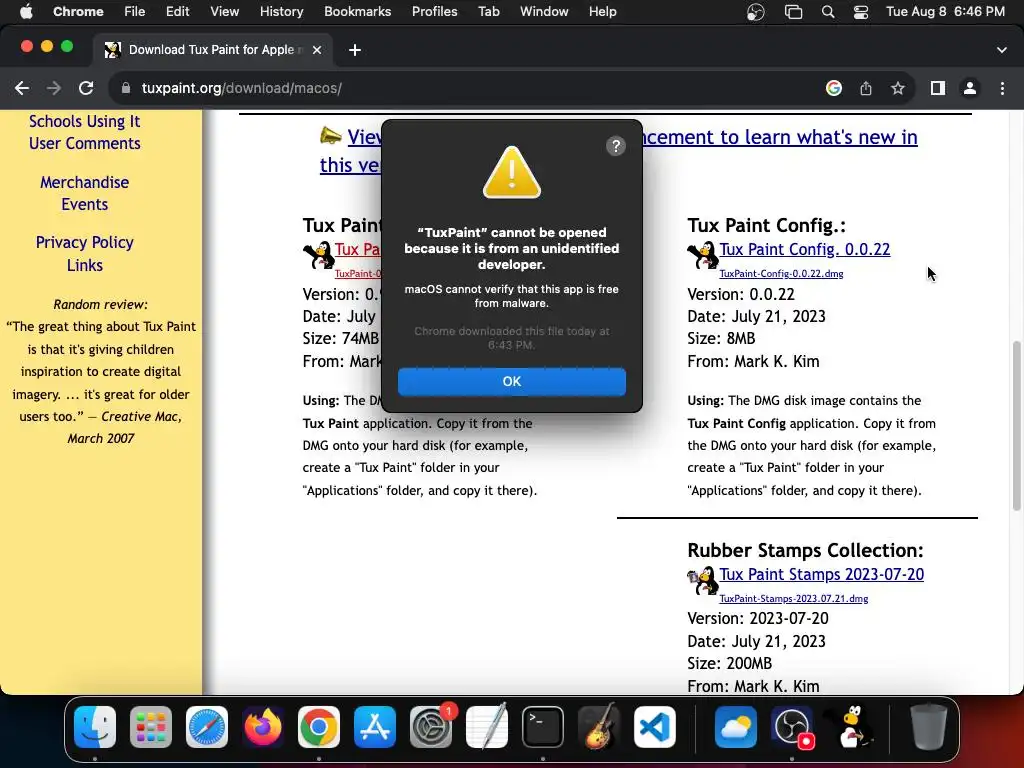
Task: Open Visual Studio Code from the Dock
Action: pyautogui.click(x=655, y=727)
